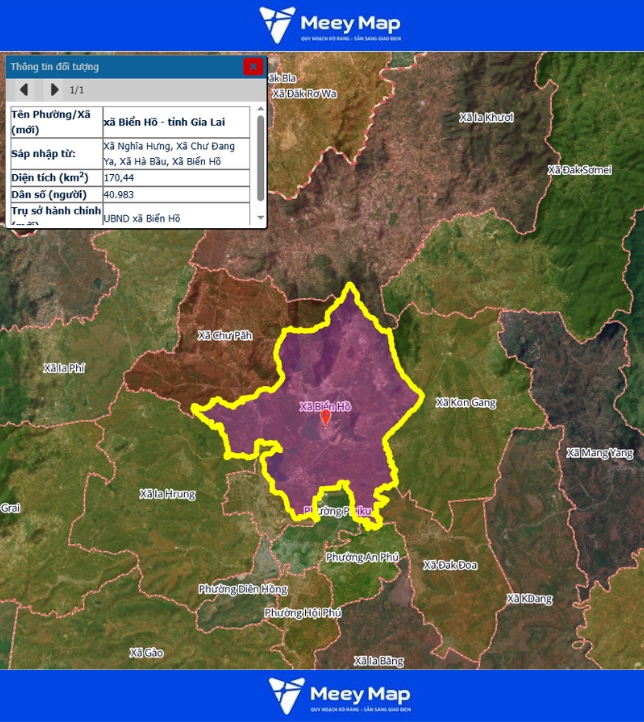This screenshot has width=644, height=722.
Task: Click the red location pin on Xã Biển Hồ
Action: 325,418
